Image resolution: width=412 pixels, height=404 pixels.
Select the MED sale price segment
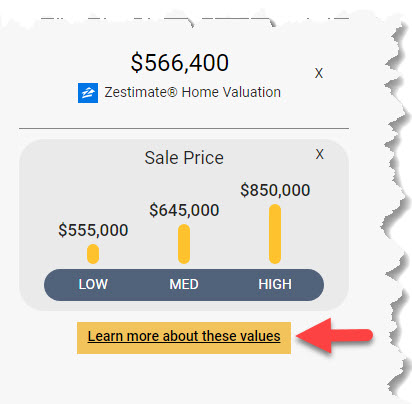point(184,285)
